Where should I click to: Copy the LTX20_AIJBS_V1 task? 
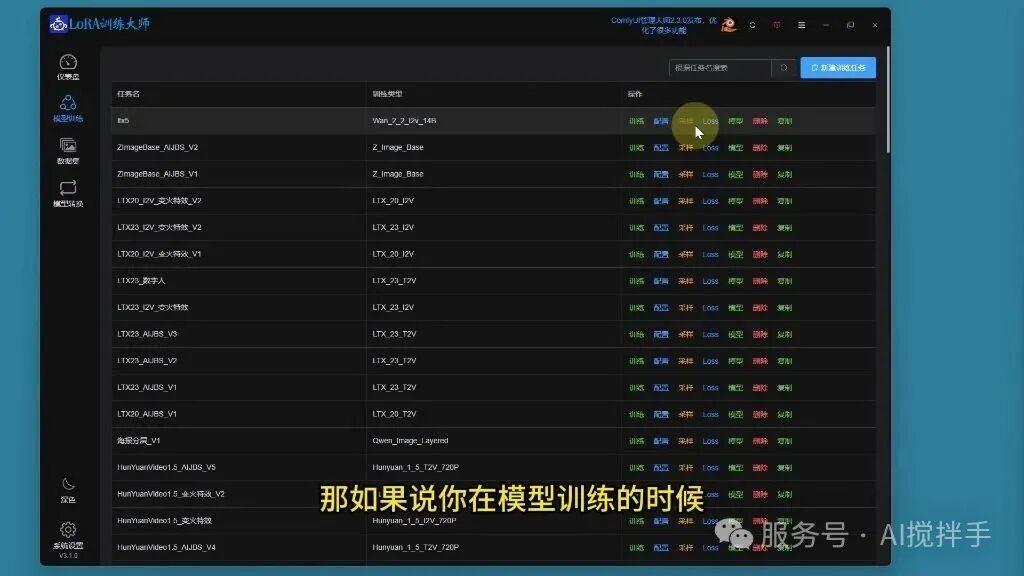784,415
